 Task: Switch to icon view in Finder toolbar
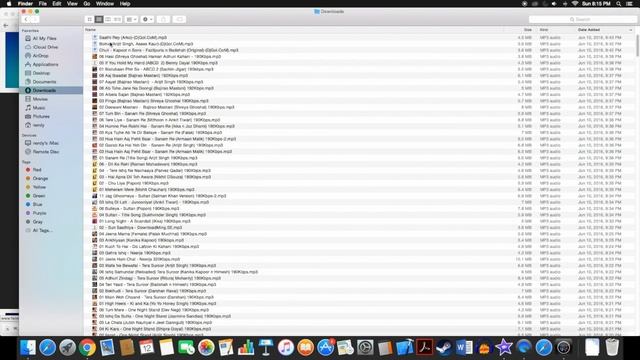(89, 19)
